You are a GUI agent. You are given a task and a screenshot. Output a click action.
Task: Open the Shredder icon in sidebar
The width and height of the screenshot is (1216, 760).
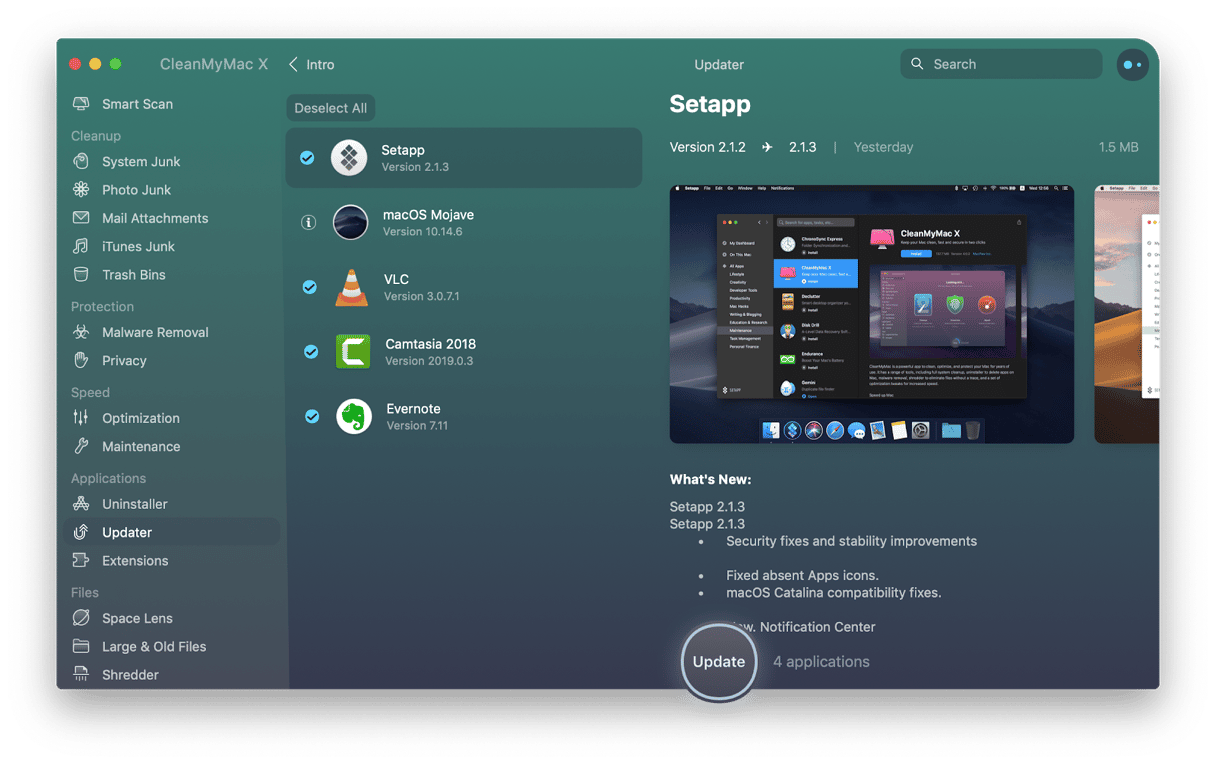tap(82, 675)
